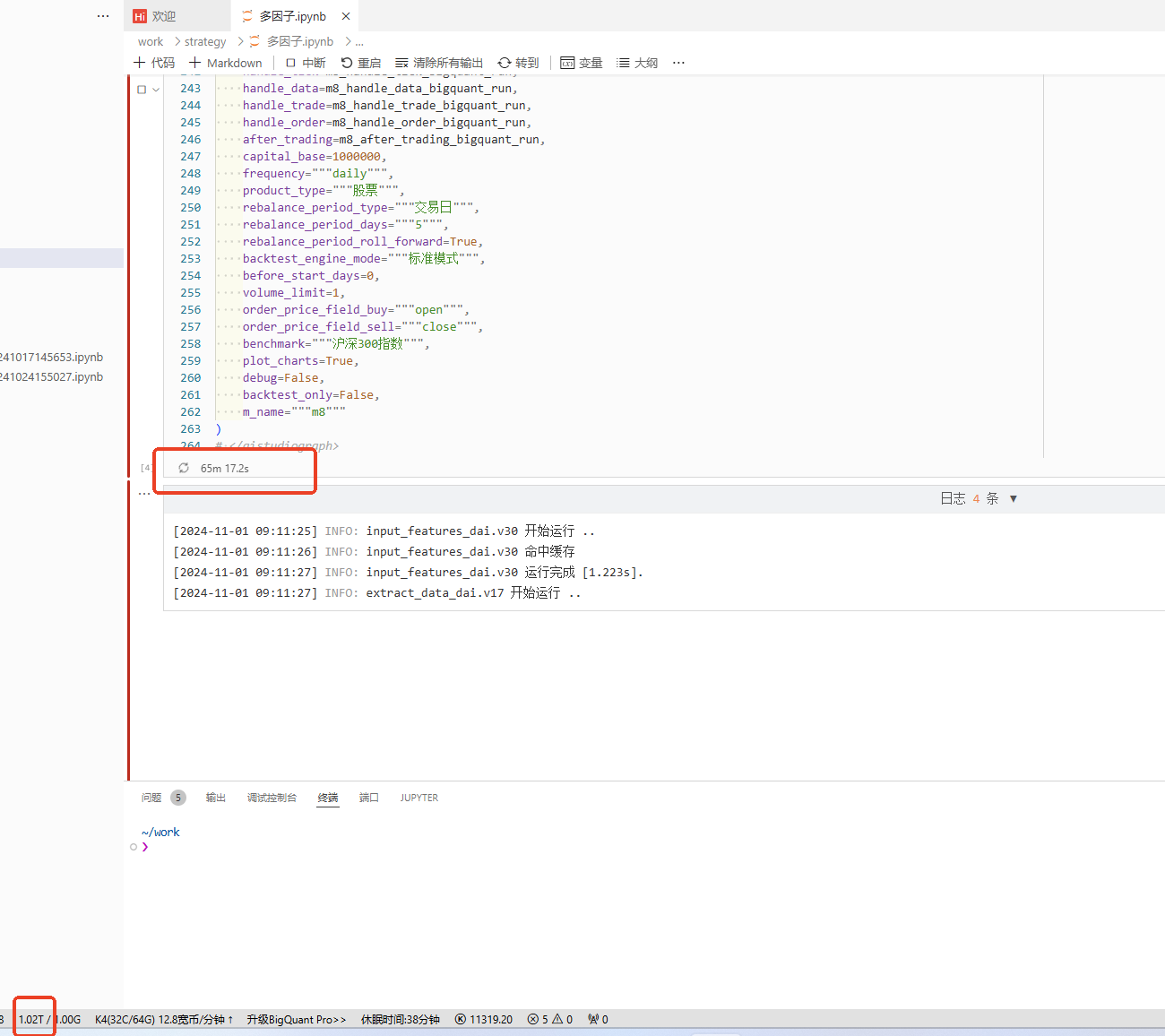The height and width of the screenshot is (1036, 1165).
Task: Switch to the 欢迎 tab
Action: tap(163, 16)
